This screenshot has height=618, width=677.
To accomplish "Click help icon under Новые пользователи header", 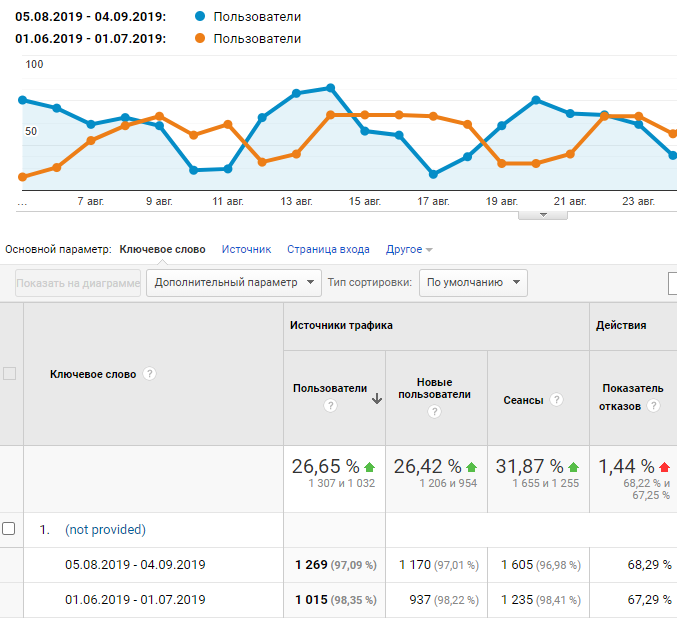I will click(x=435, y=412).
